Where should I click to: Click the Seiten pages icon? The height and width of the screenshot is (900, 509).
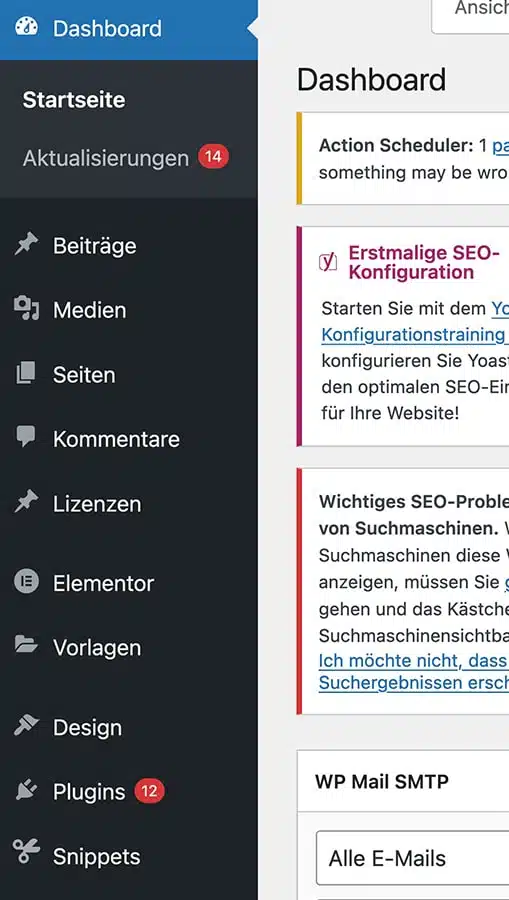[26, 374]
